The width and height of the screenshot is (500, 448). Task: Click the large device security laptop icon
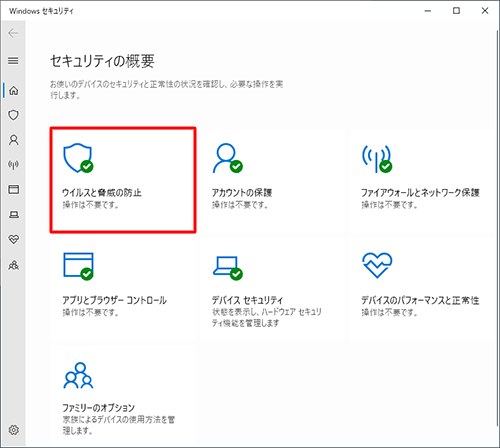[228, 268]
